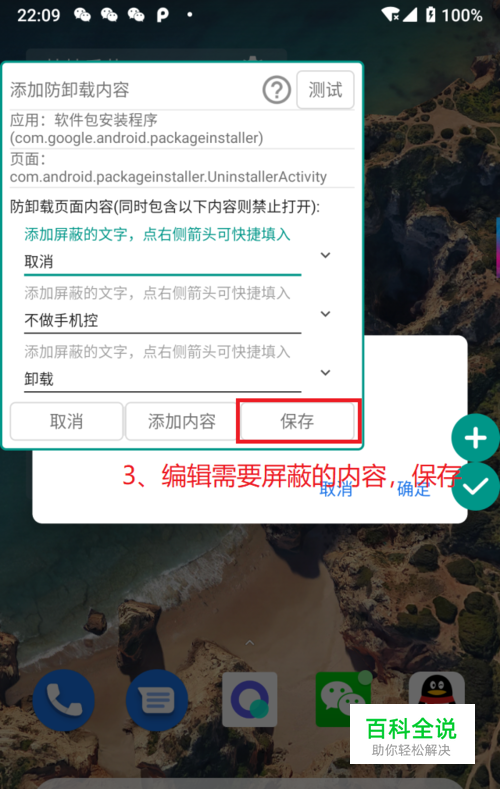Tap the battery indicator in status bar
Image resolution: width=500 pixels, height=789 pixels.
(431, 15)
